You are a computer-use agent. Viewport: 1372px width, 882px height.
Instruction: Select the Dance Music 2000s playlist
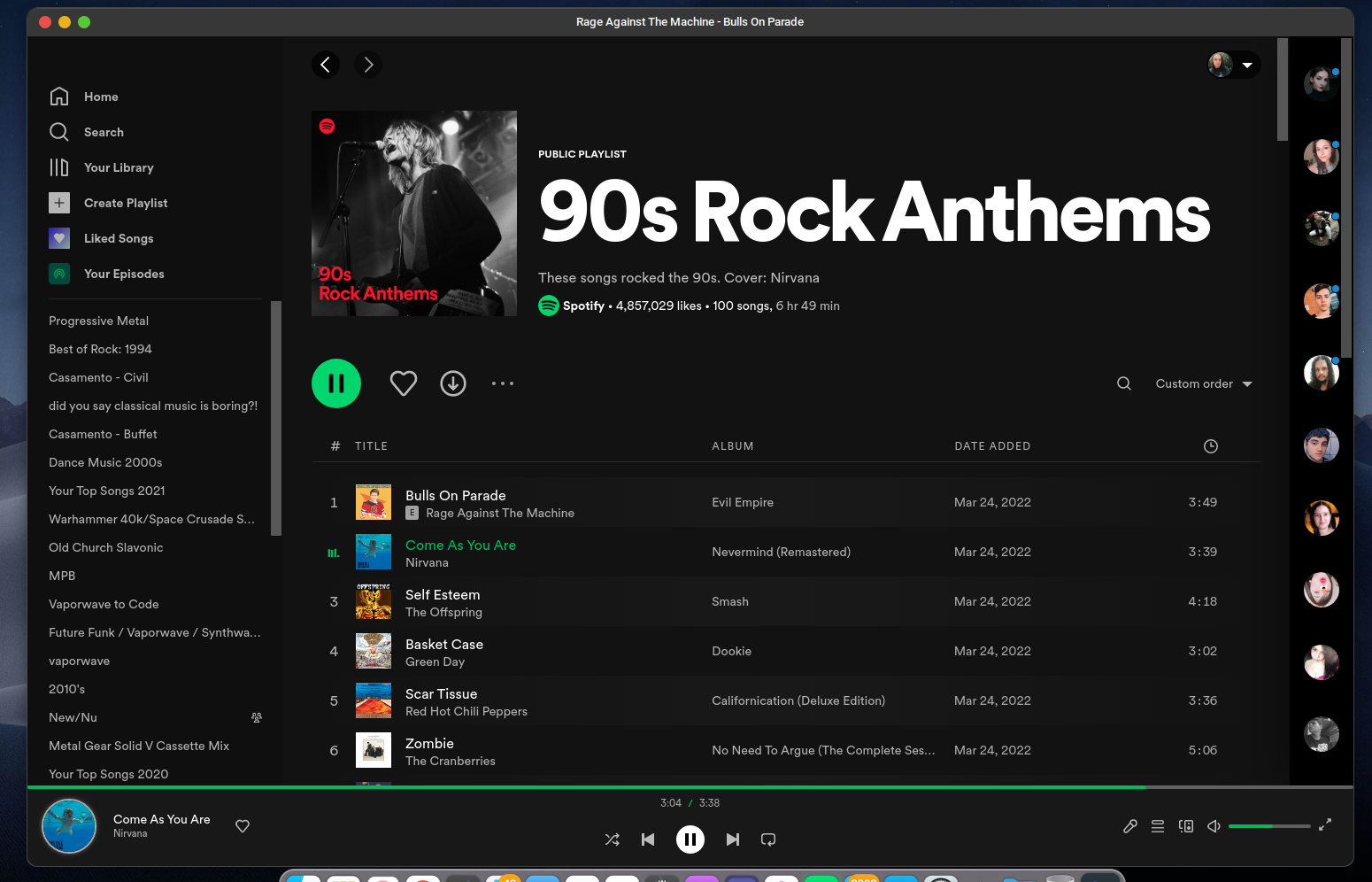click(105, 462)
